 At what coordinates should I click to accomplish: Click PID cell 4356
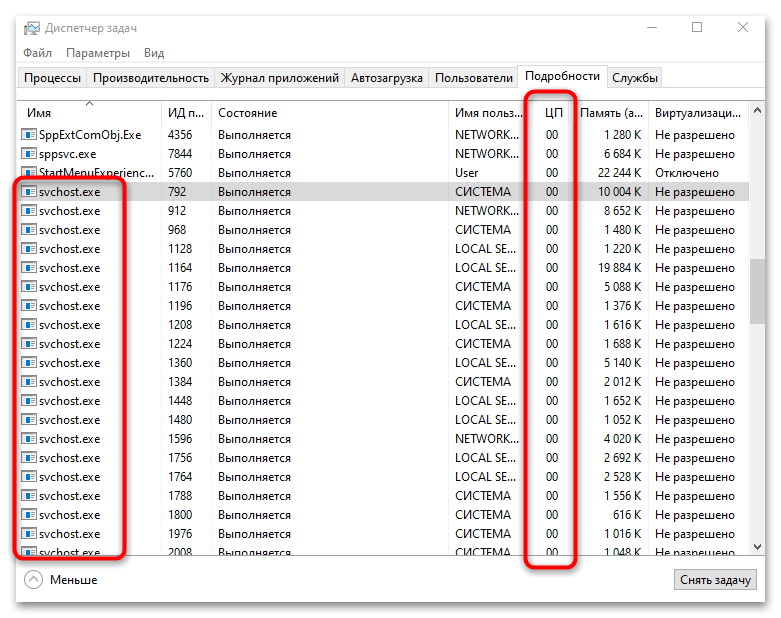(180, 134)
